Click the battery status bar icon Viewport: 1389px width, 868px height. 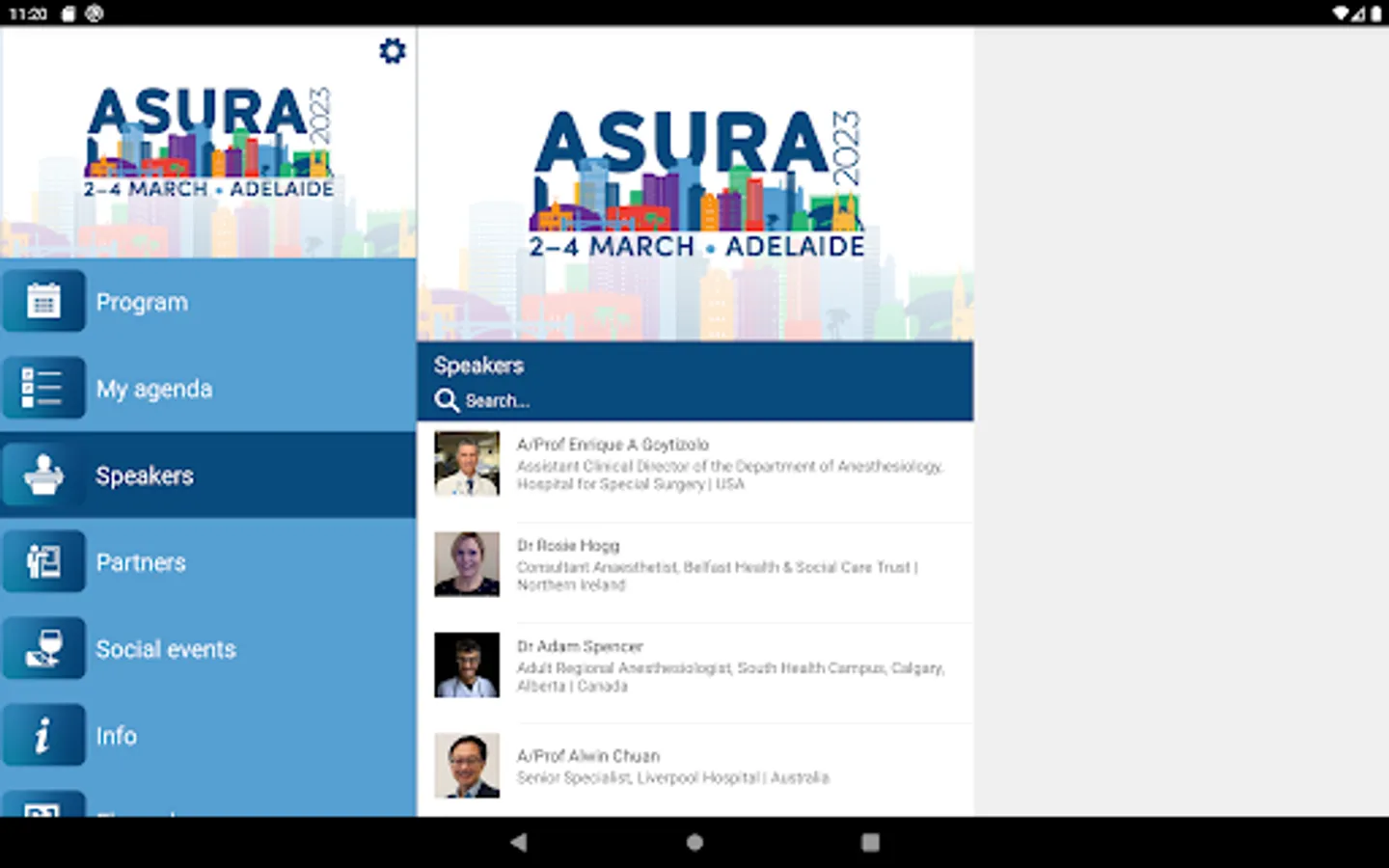[1375, 14]
